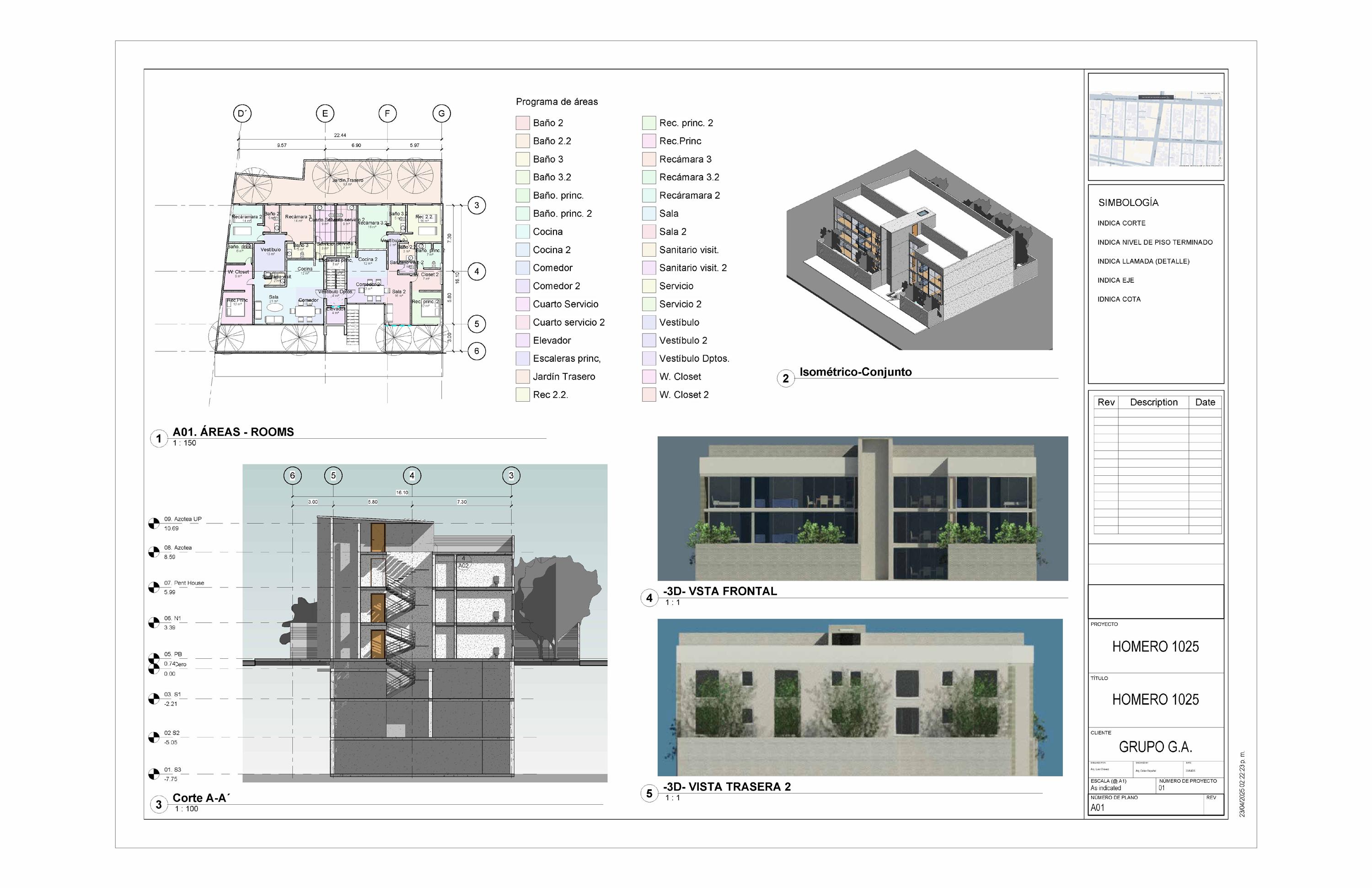This screenshot has width=1372, height=888.
Task: Click the GRUPO G.A. client field
Action: [1155, 747]
